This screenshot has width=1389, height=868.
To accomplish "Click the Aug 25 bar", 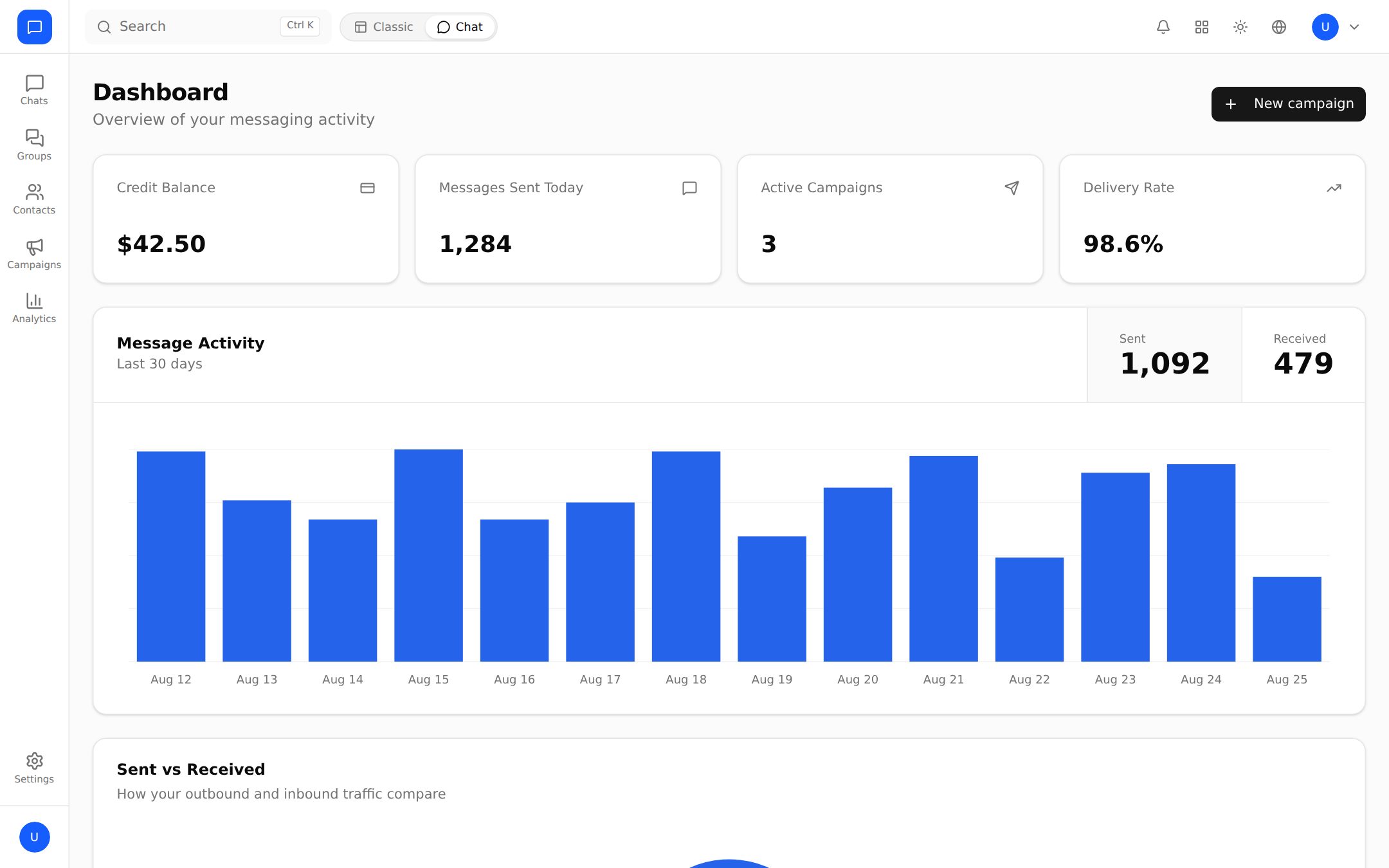I will tap(1287, 619).
